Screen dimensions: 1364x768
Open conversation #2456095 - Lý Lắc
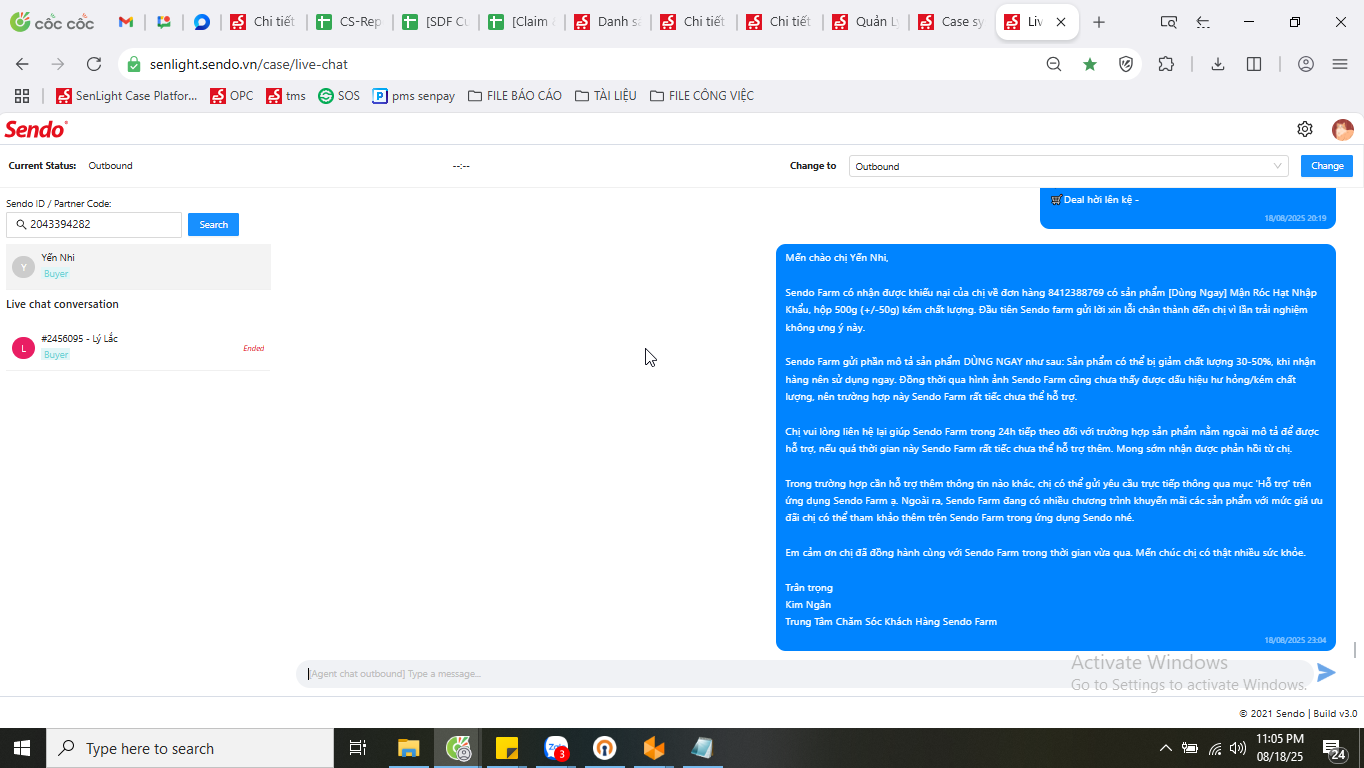138,347
